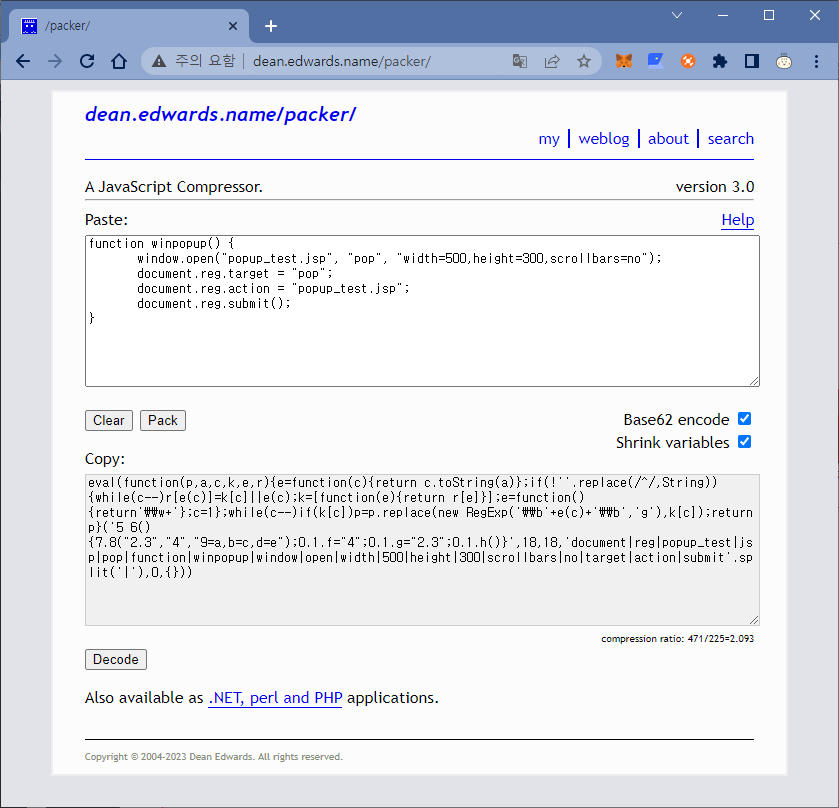Open the blue flag extension icon
Viewport: 839px width, 808px height.
(655, 62)
